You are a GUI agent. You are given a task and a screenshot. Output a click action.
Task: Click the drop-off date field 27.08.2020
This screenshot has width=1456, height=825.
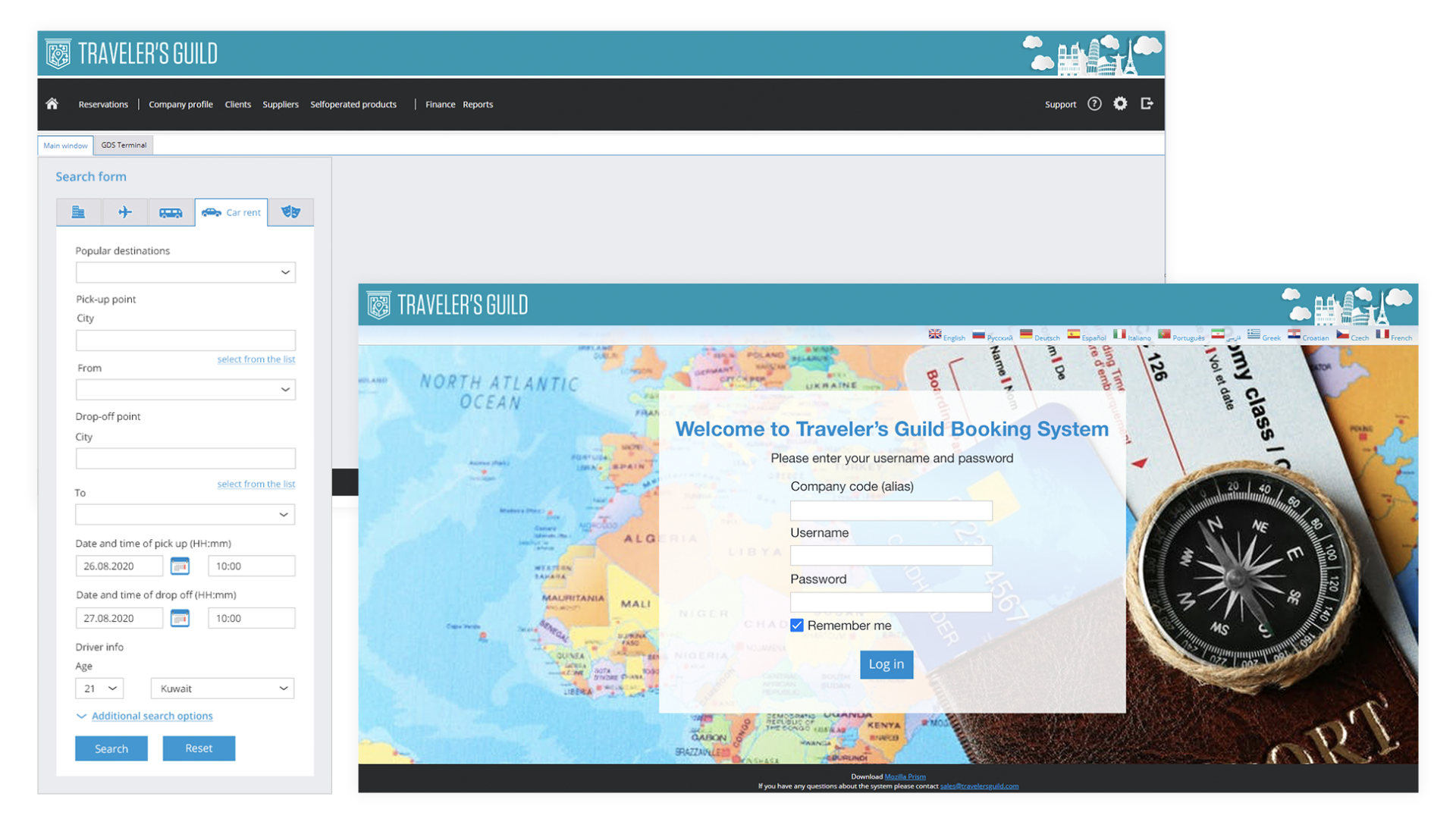tap(119, 618)
